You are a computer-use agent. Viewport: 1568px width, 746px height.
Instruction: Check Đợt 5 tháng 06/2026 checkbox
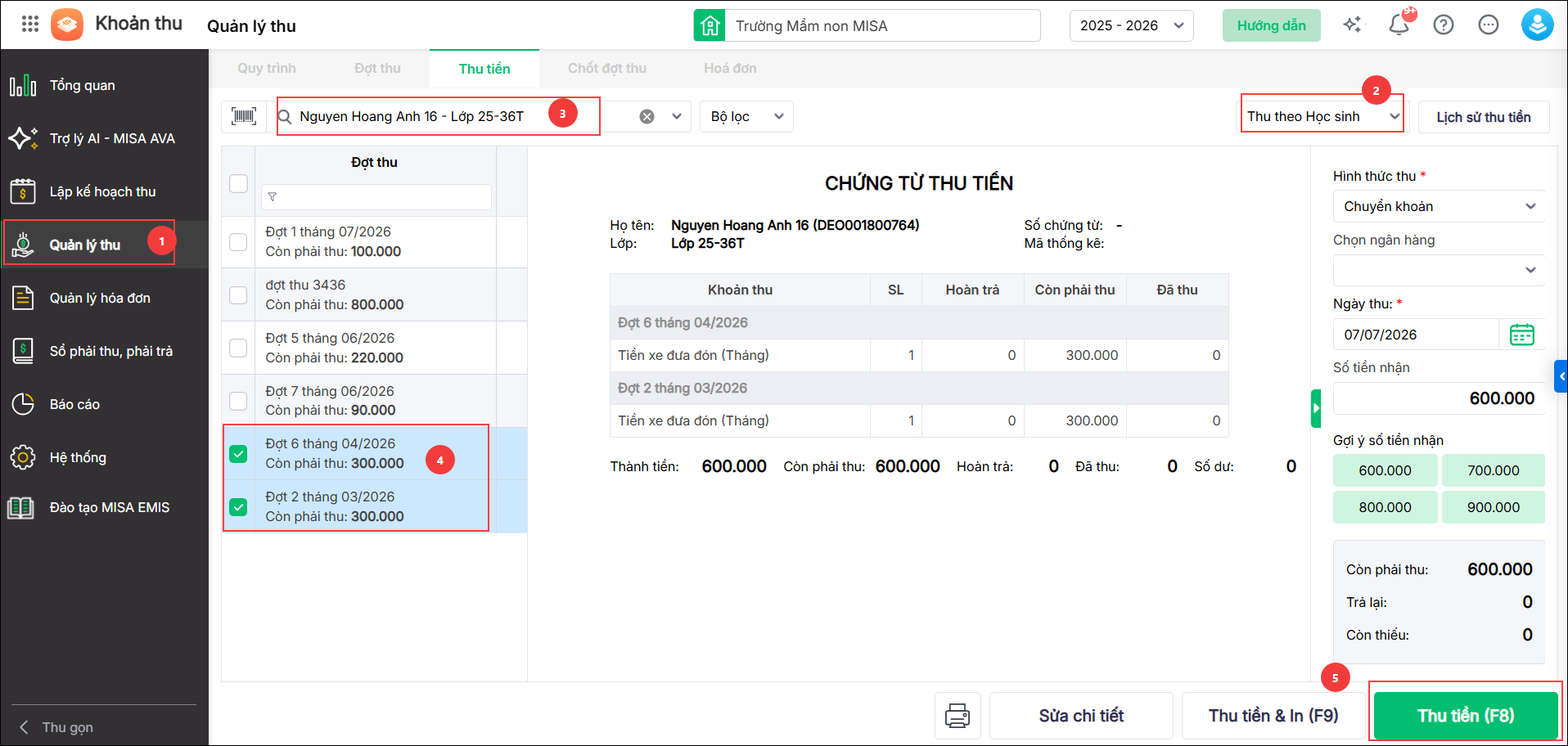pyautogui.click(x=238, y=348)
